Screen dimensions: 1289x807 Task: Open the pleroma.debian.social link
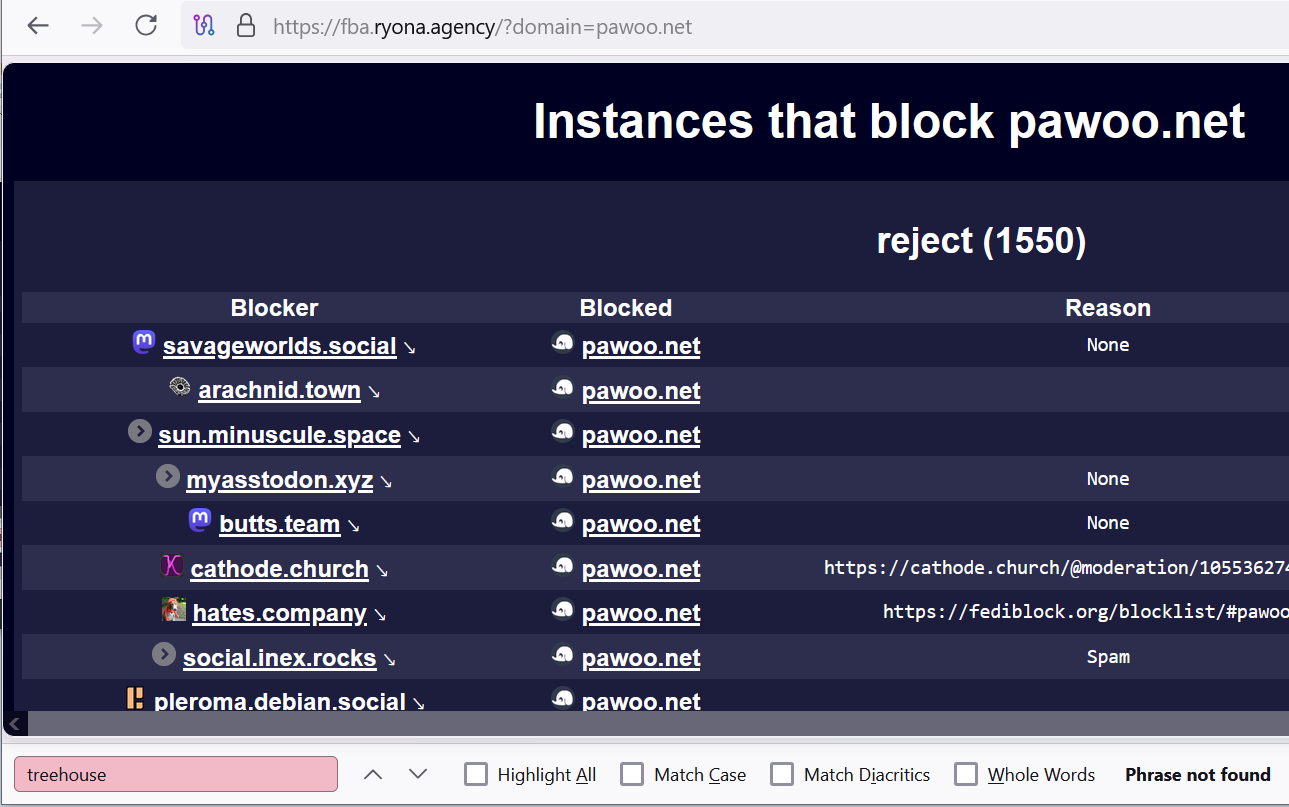pyautogui.click(x=280, y=701)
